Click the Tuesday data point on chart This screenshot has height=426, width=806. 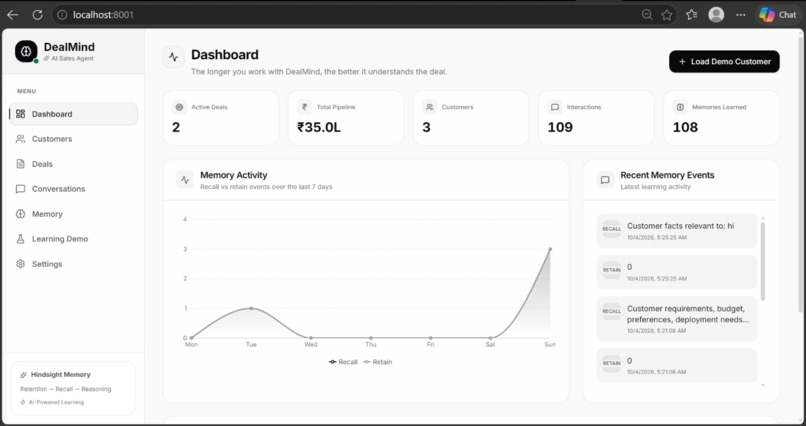tap(251, 308)
